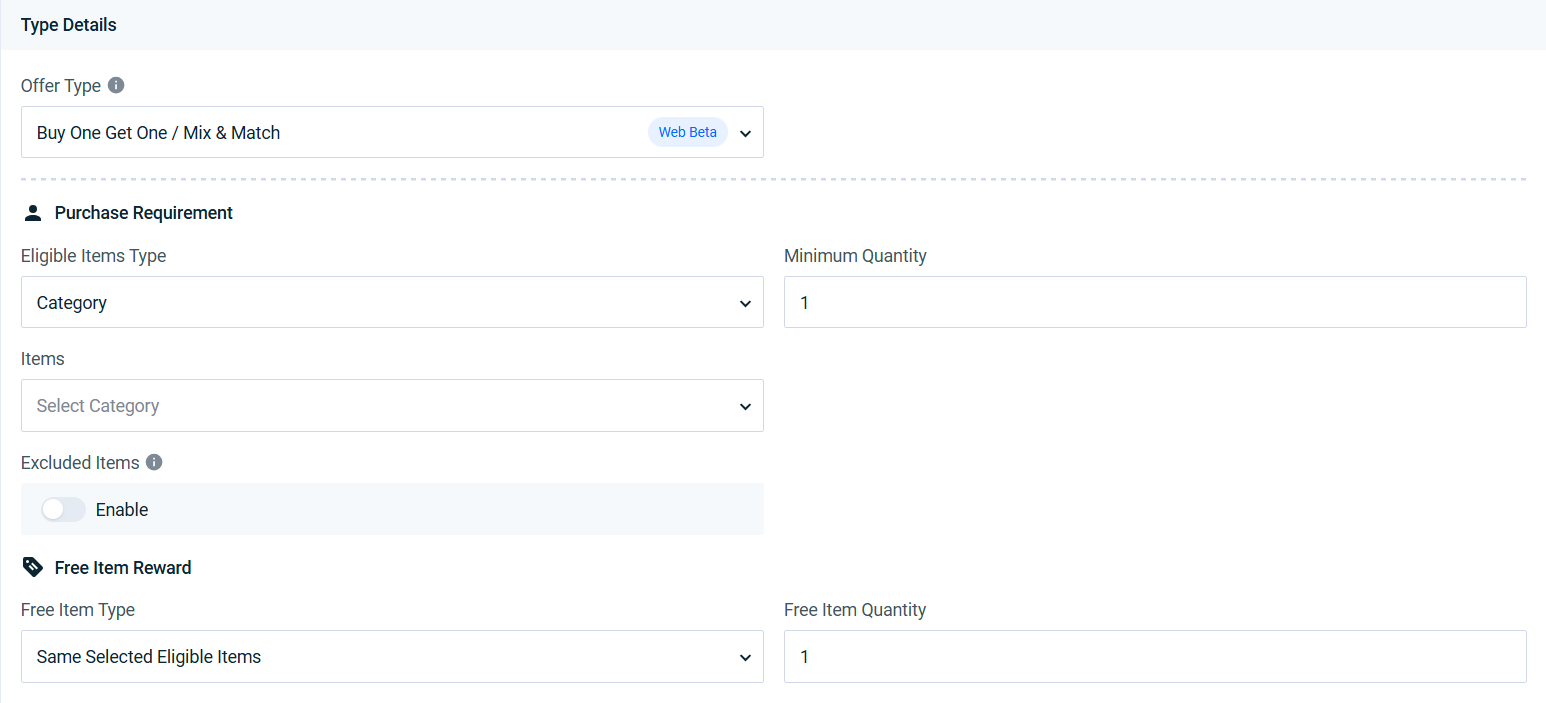Click the Type Details section header
This screenshot has height=703, width=1546.
(x=69, y=25)
